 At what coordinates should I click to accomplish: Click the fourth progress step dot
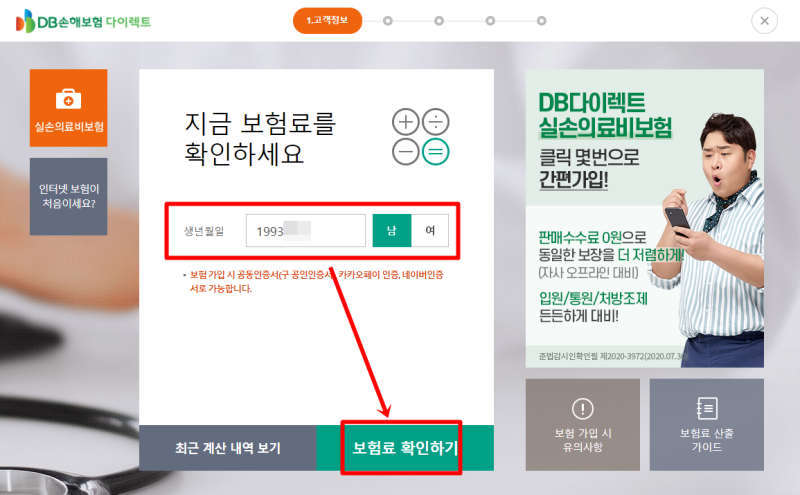click(490, 21)
